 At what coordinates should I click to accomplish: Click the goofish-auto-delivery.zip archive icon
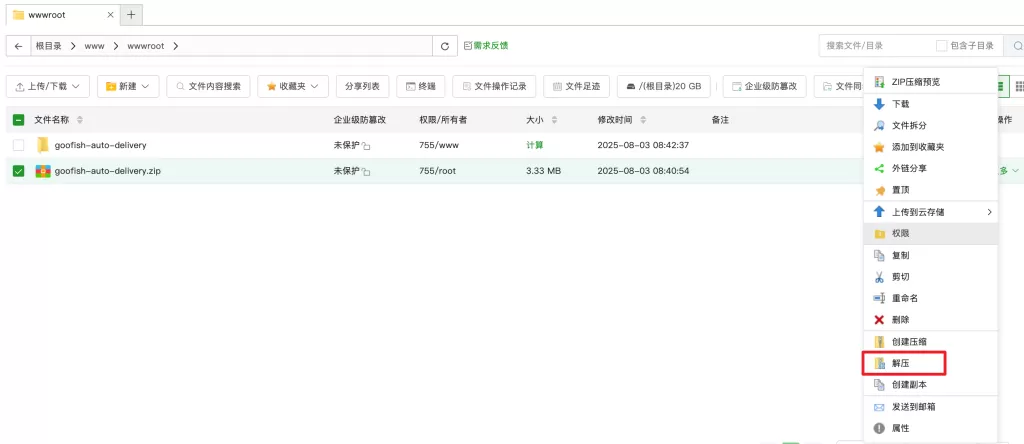click(43, 171)
